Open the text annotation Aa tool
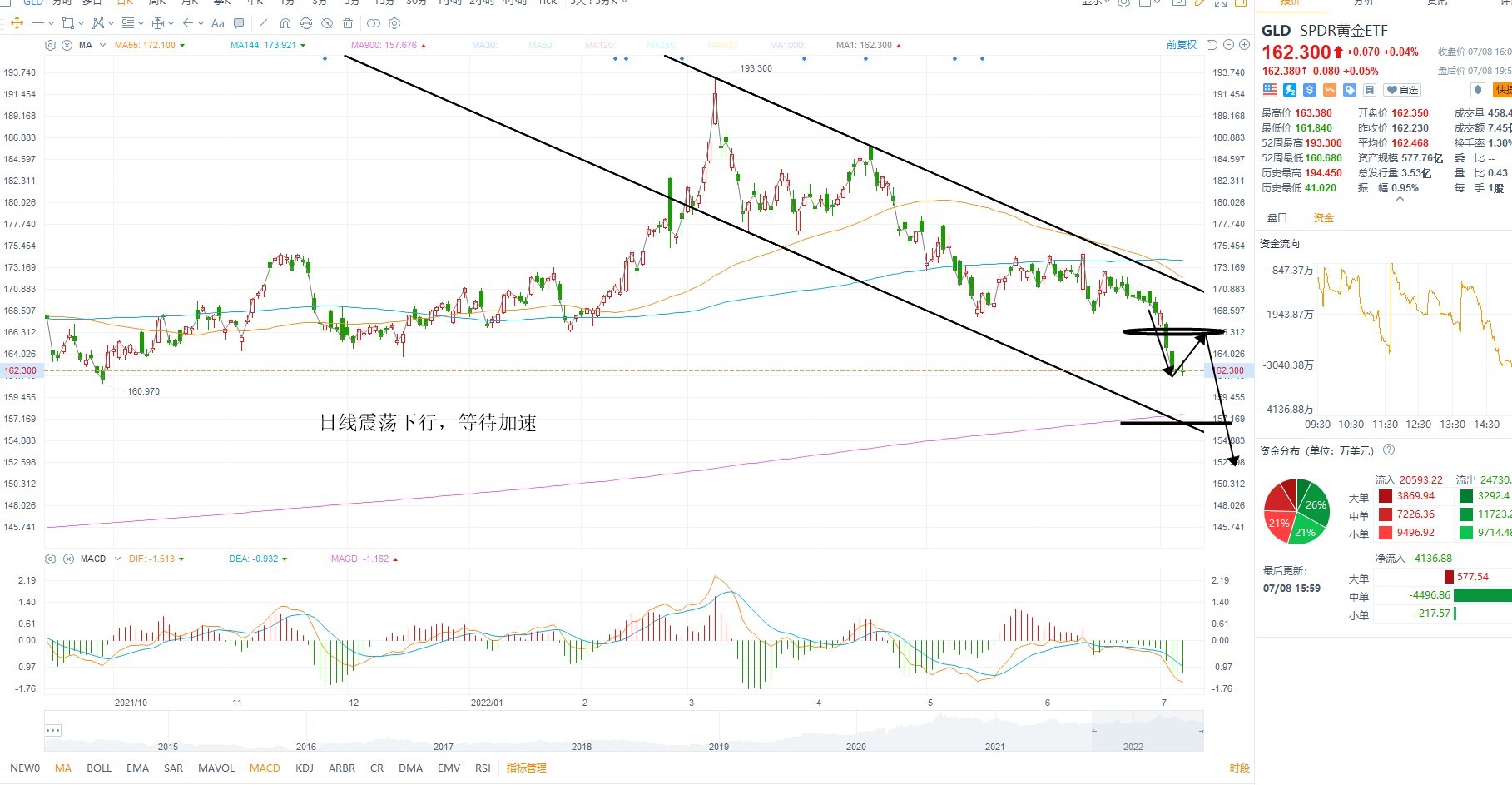 [217, 23]
